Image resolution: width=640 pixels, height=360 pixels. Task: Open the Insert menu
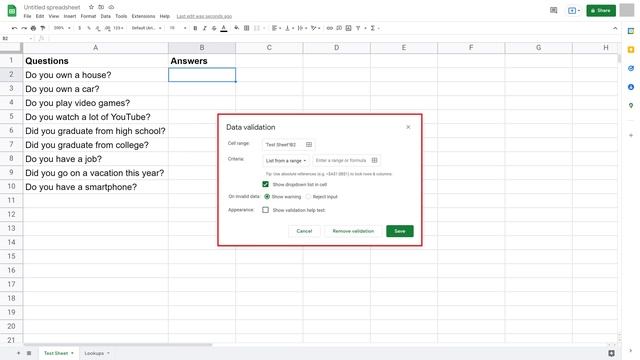pyautogui.click(x=70, y=16)
